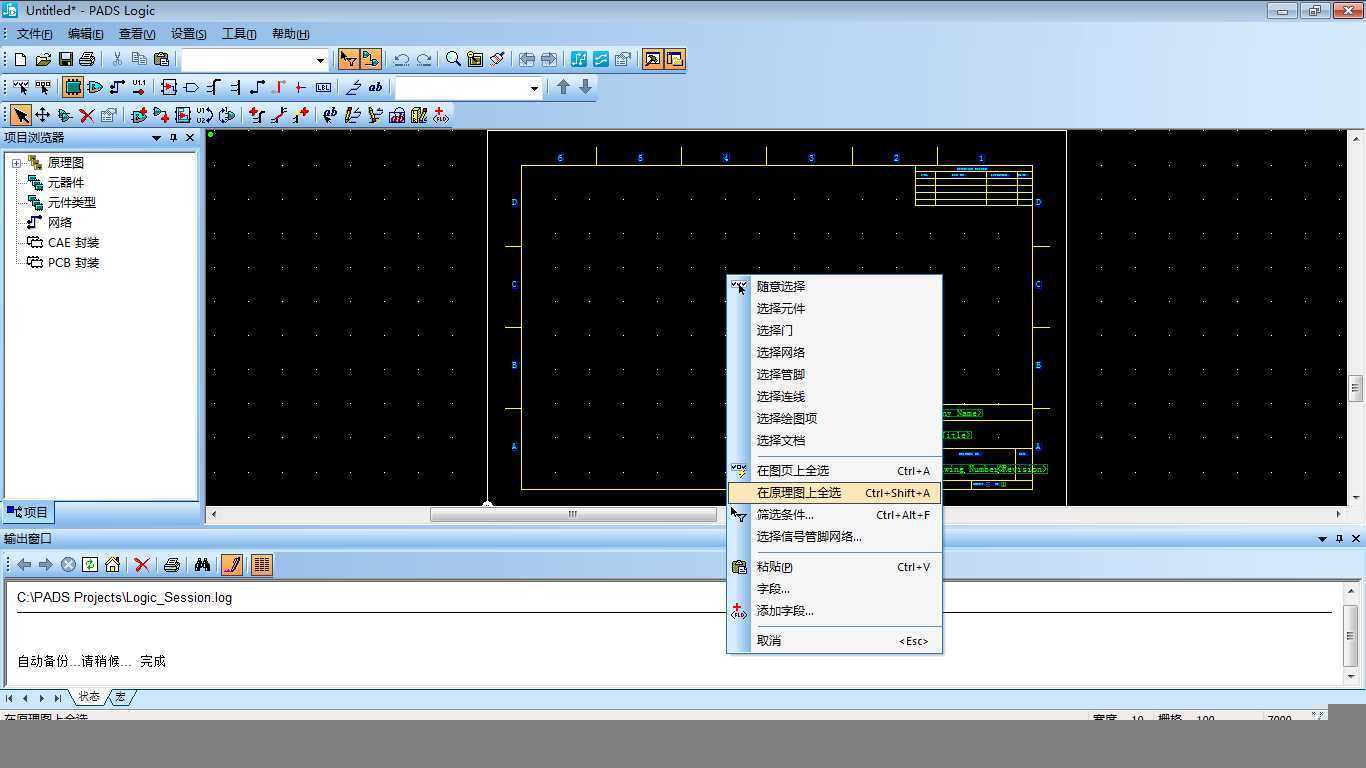The image size is (1366, 768).
Task: Click the Select Anything filter icon
Action: (x=20, y=87)
